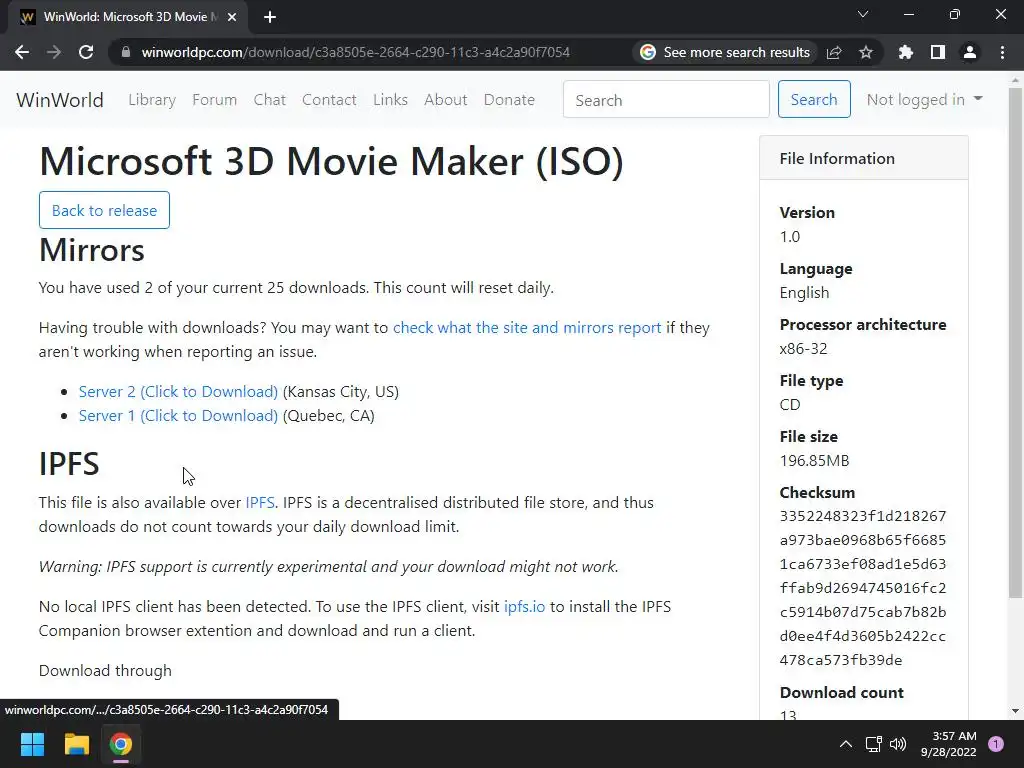The width and height of the screenshot is (1024, 768).
Task: Open the Library menu item
Action: pyautogui.click(x=152, y=100)
